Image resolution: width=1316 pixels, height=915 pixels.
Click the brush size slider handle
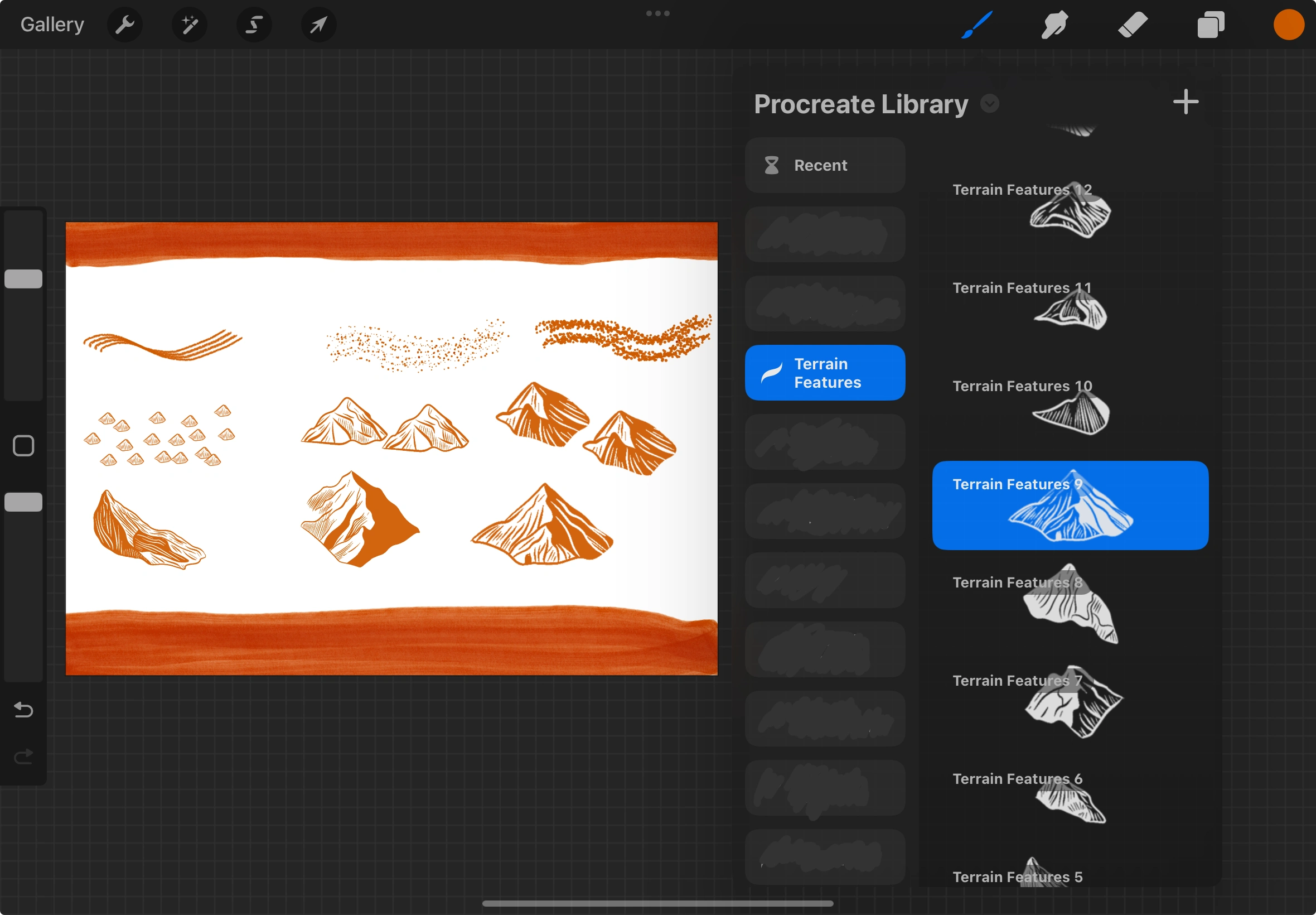(23, 278)
